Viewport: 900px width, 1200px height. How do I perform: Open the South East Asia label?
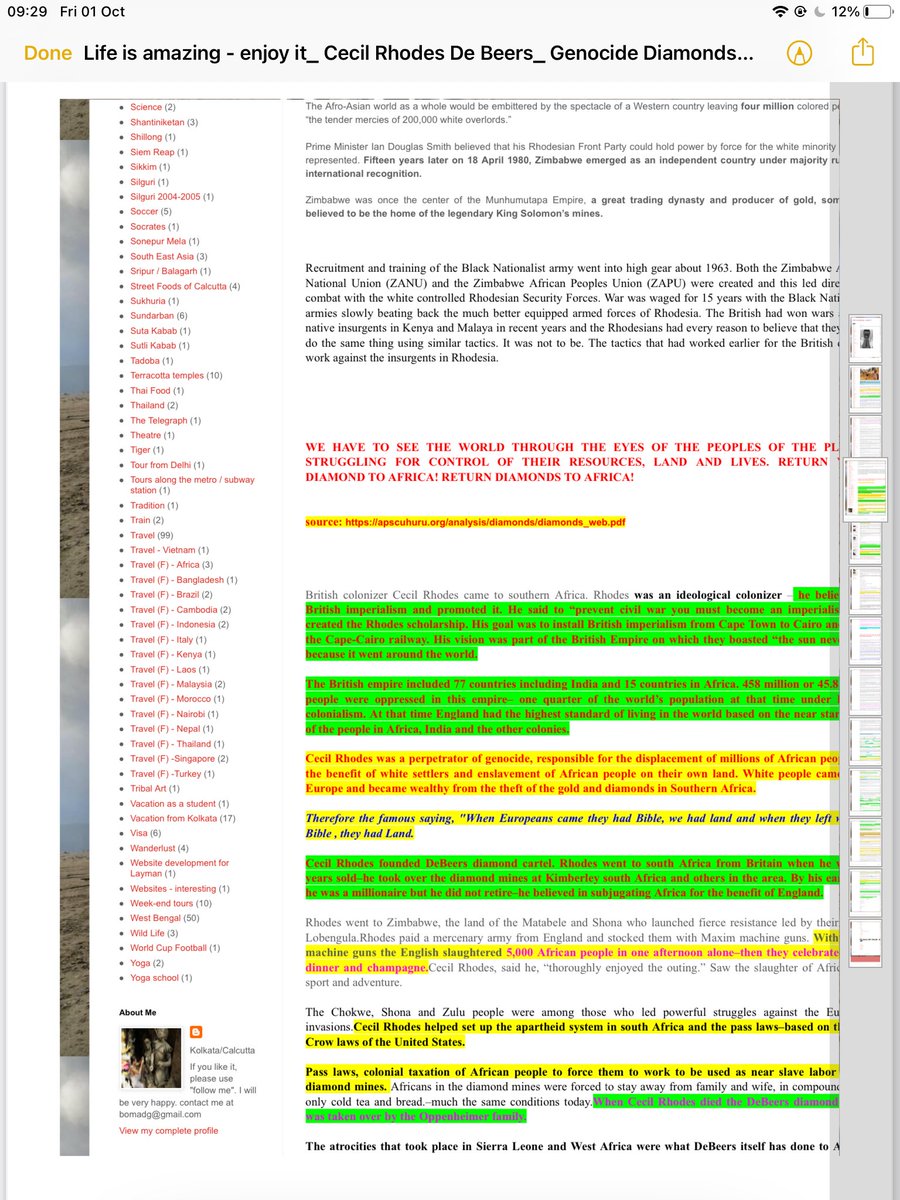pos(162,257)
